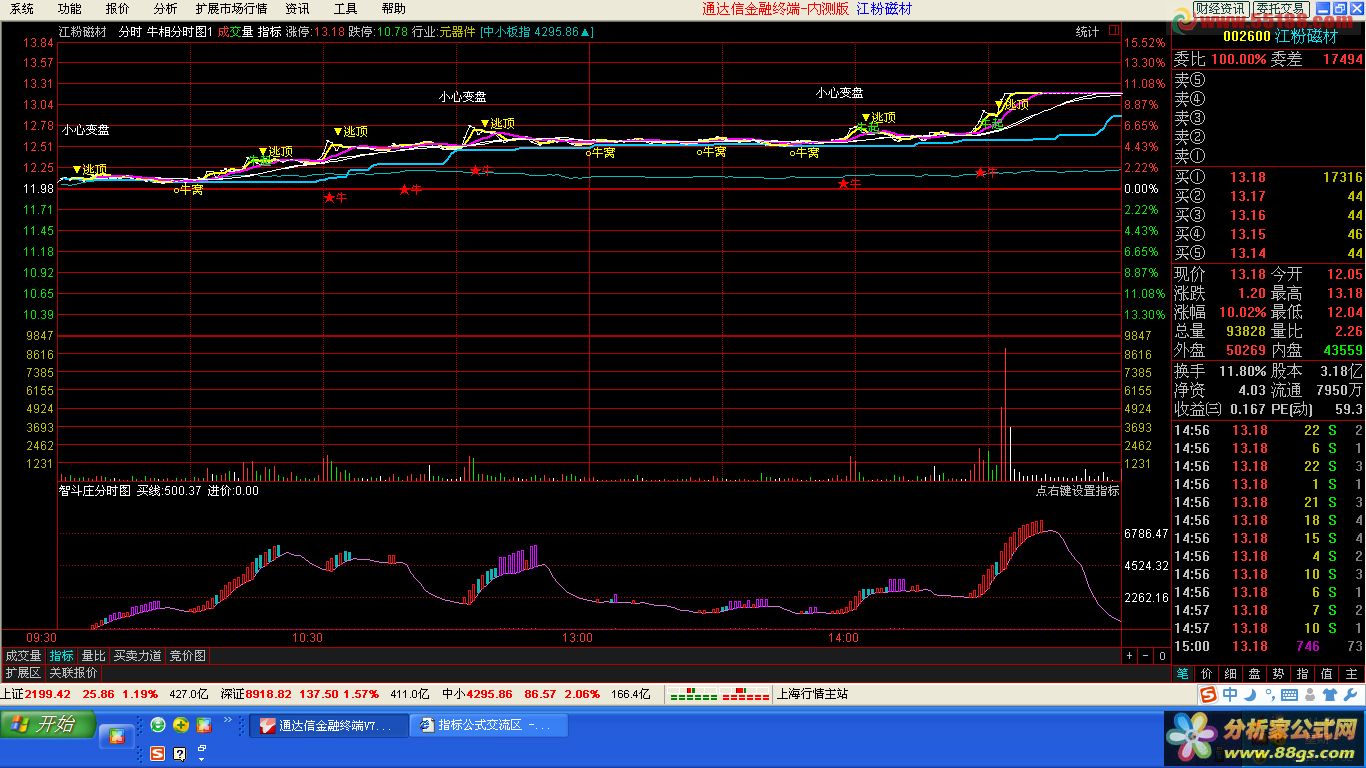This screenshot has height=768, width=1366.
Task: Click the 中小板指 4295.86 index indicator
Action: pyautogui.click(x=536, y=32)
